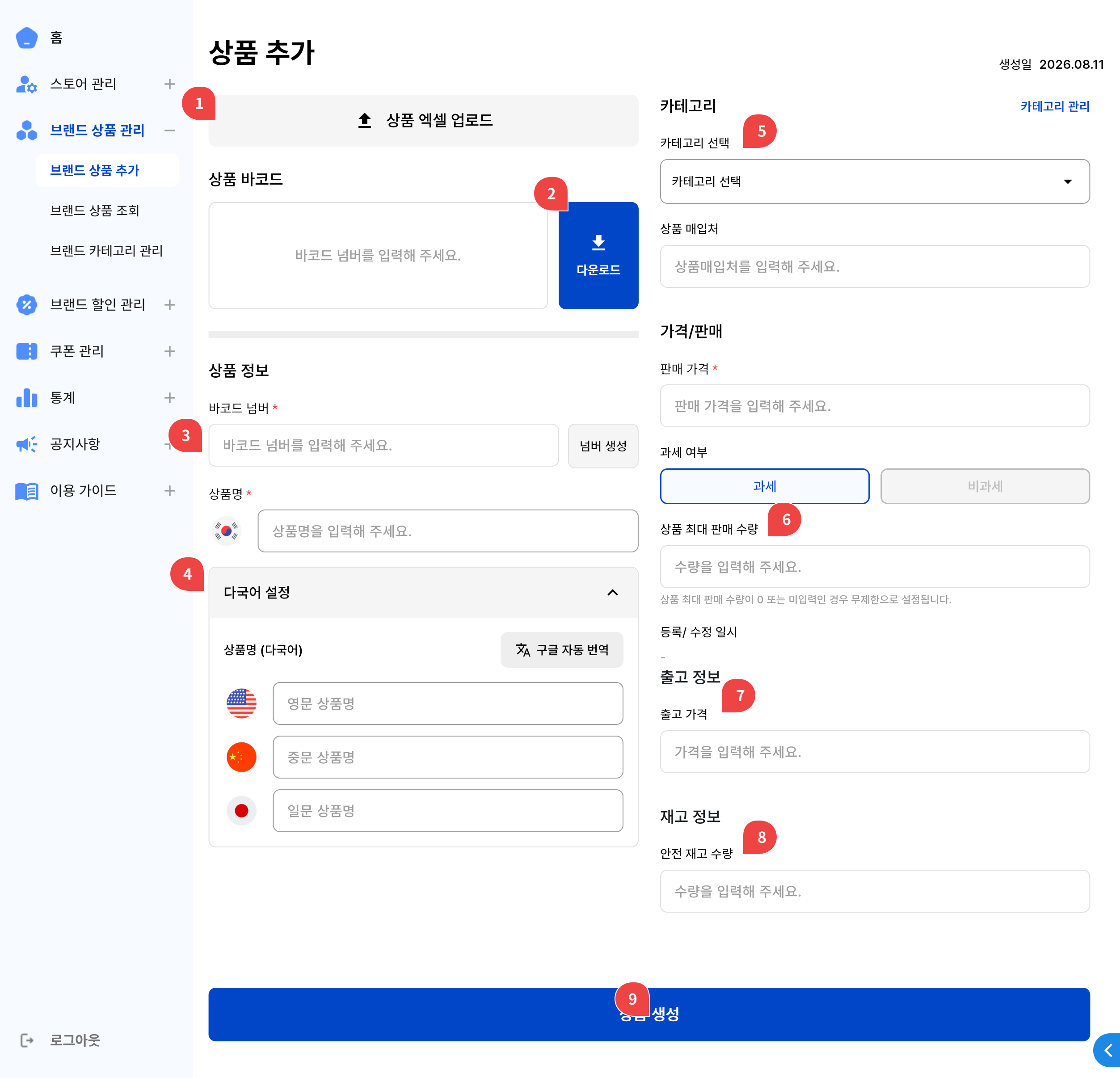Select the 과세 taxable option
This screenshot has height=1078, width=1120.
click(765, 486)
